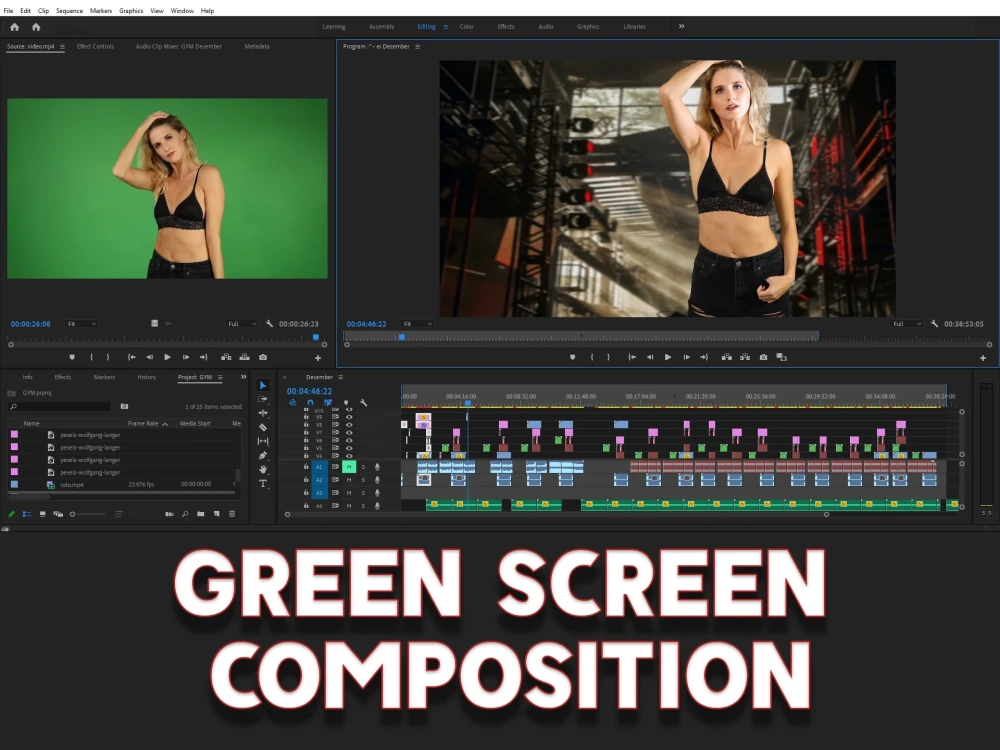The width and height of the screenshot is (1000, 750).
Task: Open the Full playback resolution dropdown
Action: 906,323
